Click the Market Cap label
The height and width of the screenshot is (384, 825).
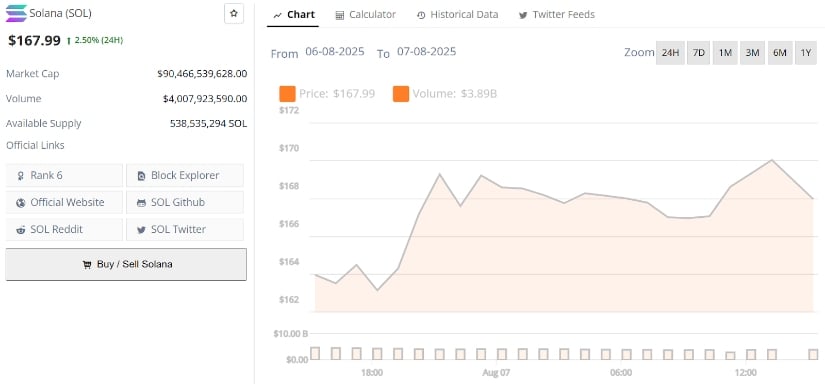pyautogui.click(x=33, y=74)
